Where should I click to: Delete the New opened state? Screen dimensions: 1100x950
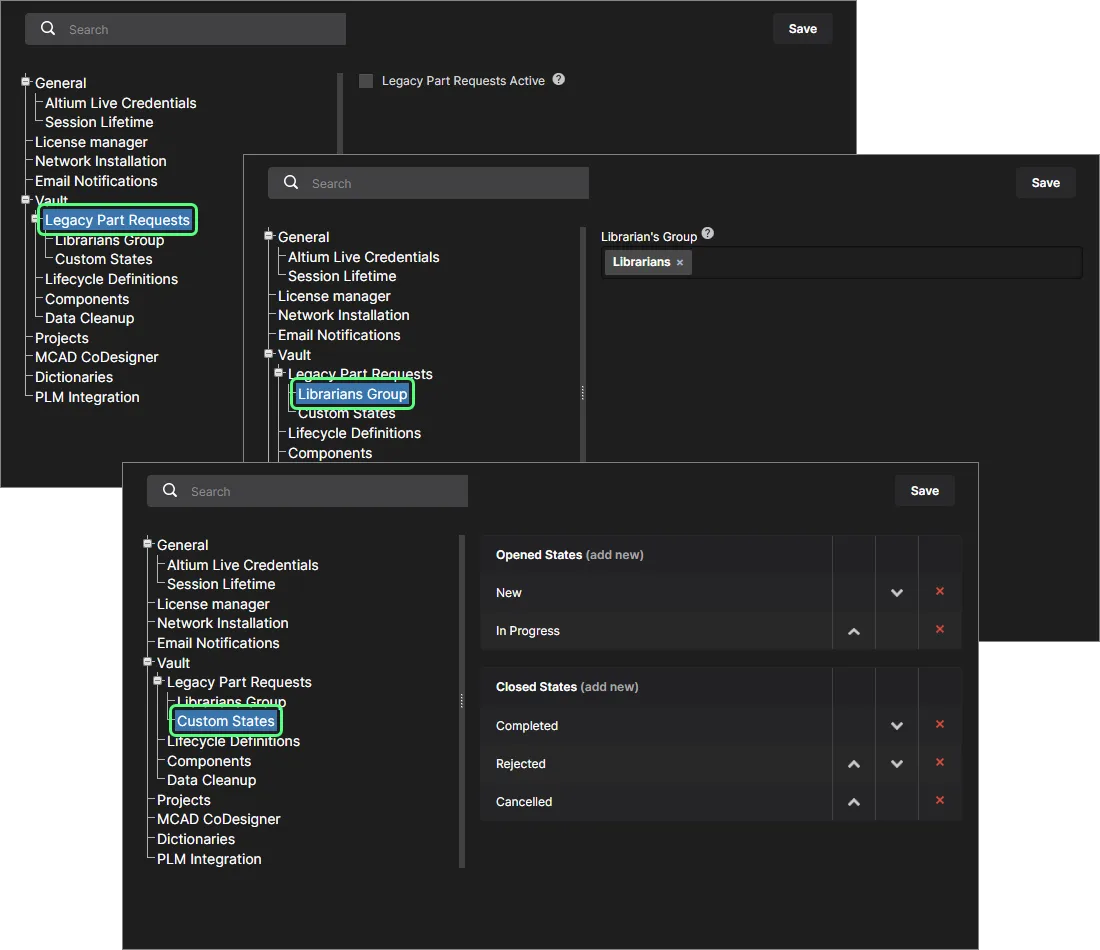pos(939,592)
